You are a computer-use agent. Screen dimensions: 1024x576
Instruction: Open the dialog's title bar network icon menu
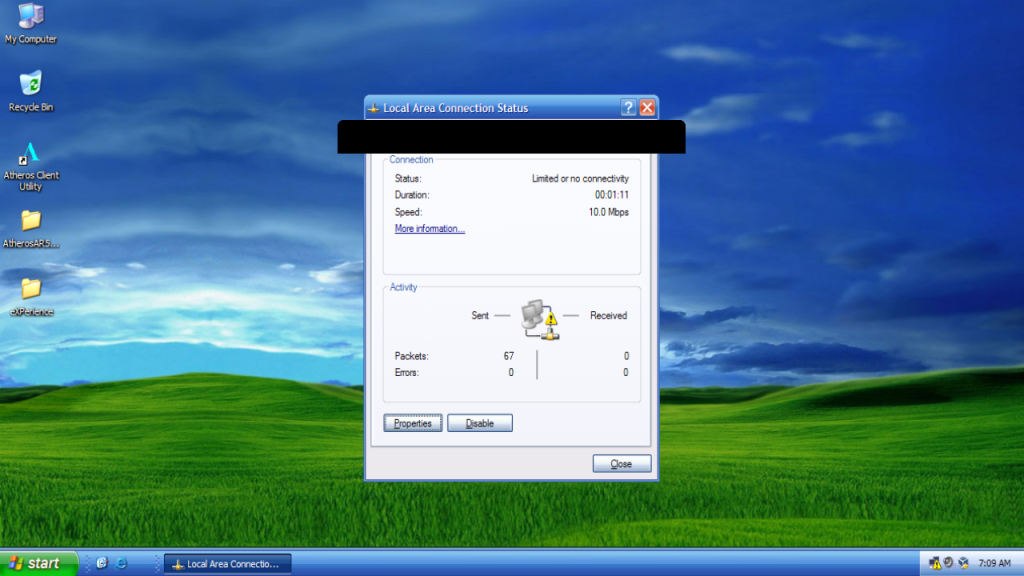pos(374,108)
